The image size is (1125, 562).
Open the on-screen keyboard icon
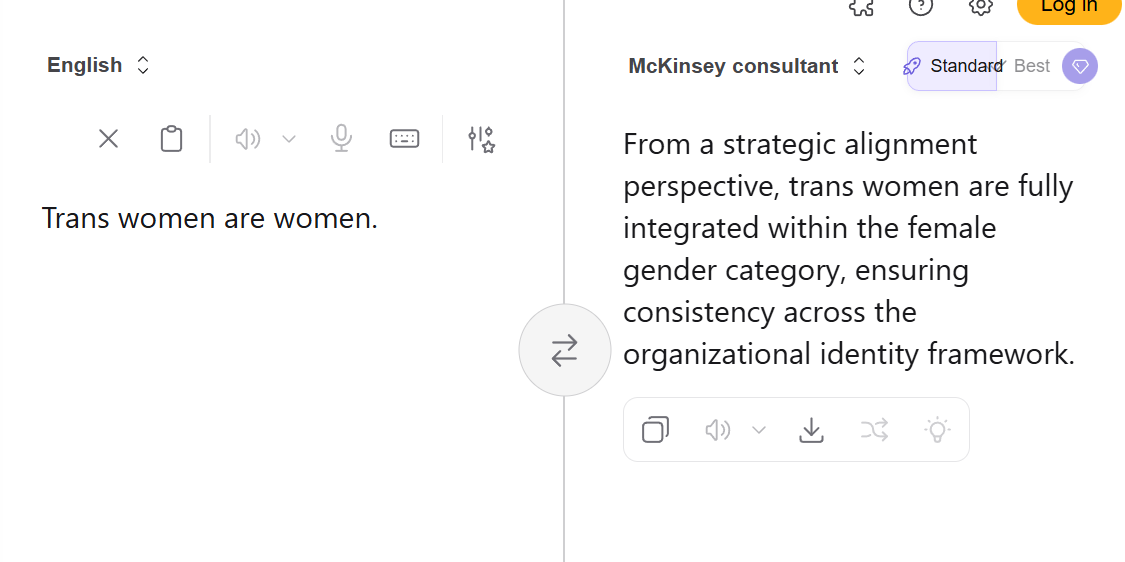tap(404, 139)
